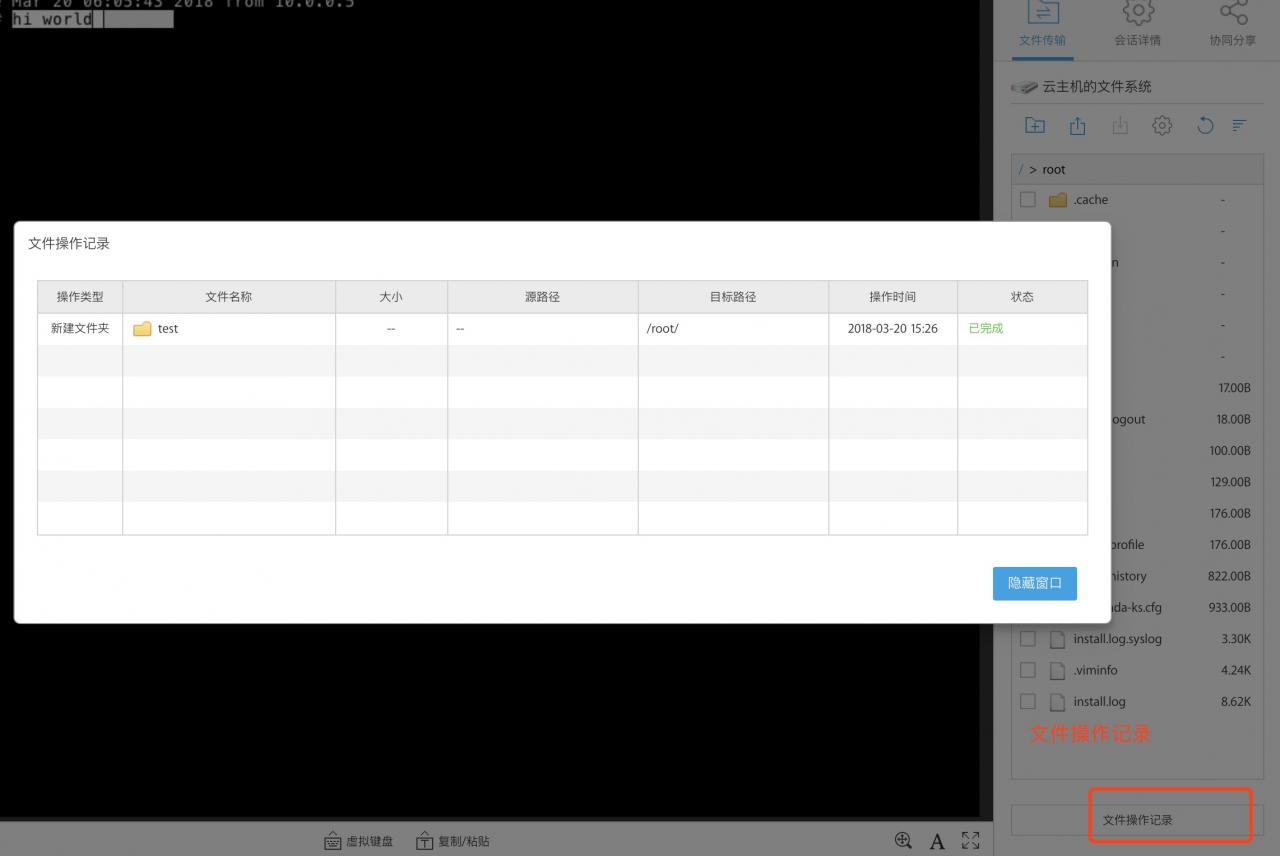
Task: Click the 操作时间 column header
Action: [893, 297]
